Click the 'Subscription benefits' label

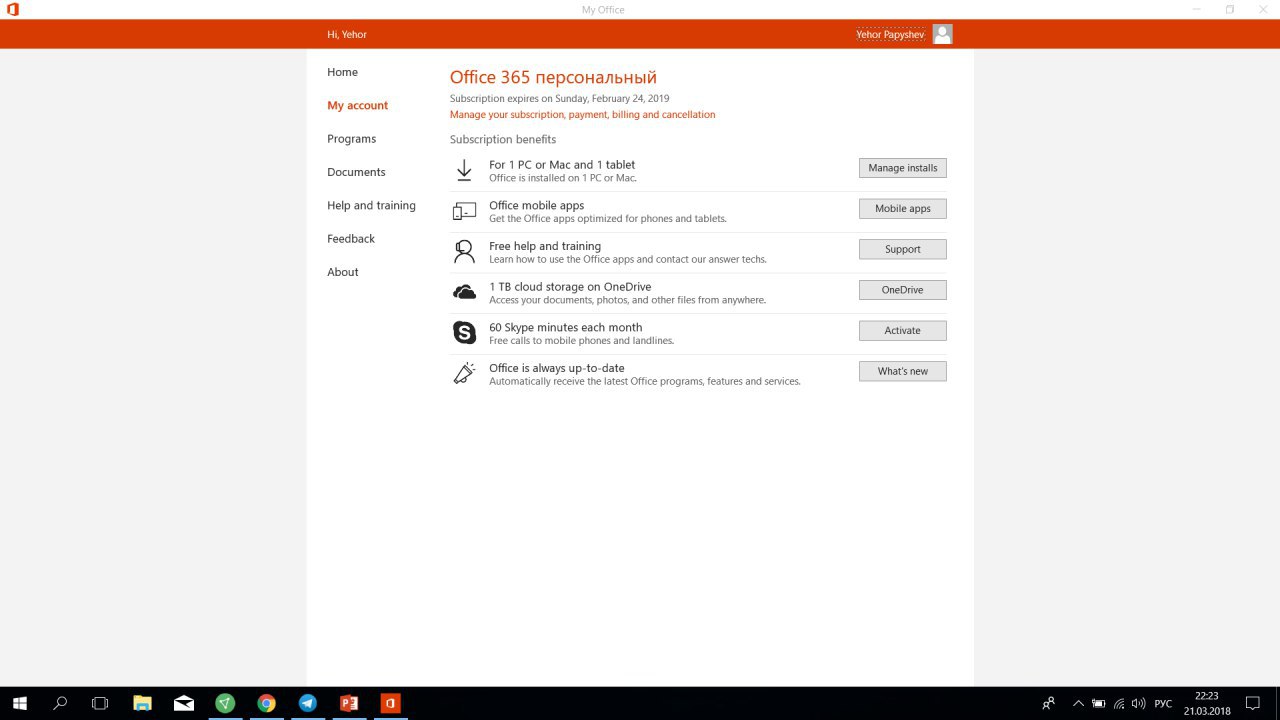[503, 139]
